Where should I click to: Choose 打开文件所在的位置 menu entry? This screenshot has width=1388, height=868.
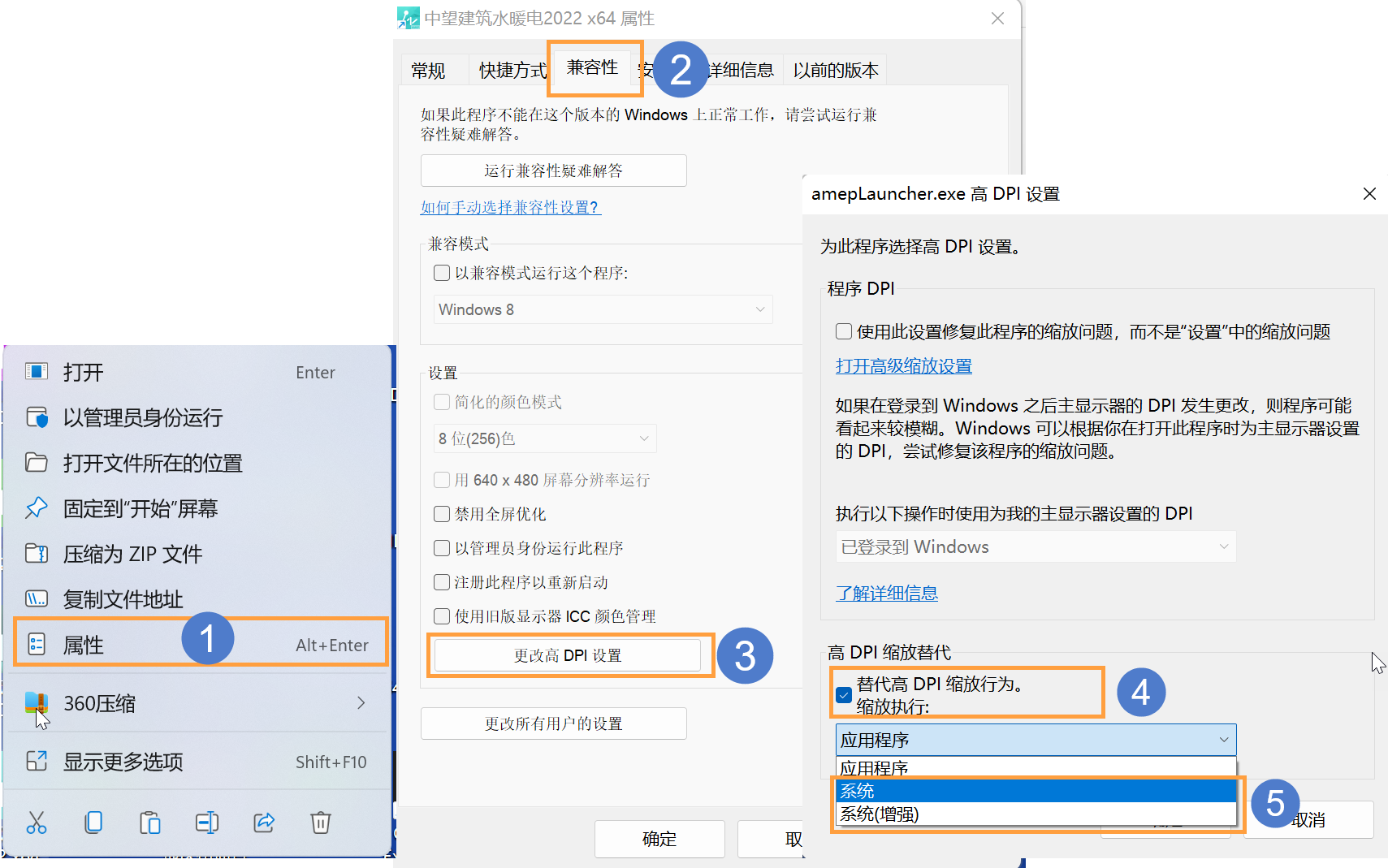pos(199,463)
